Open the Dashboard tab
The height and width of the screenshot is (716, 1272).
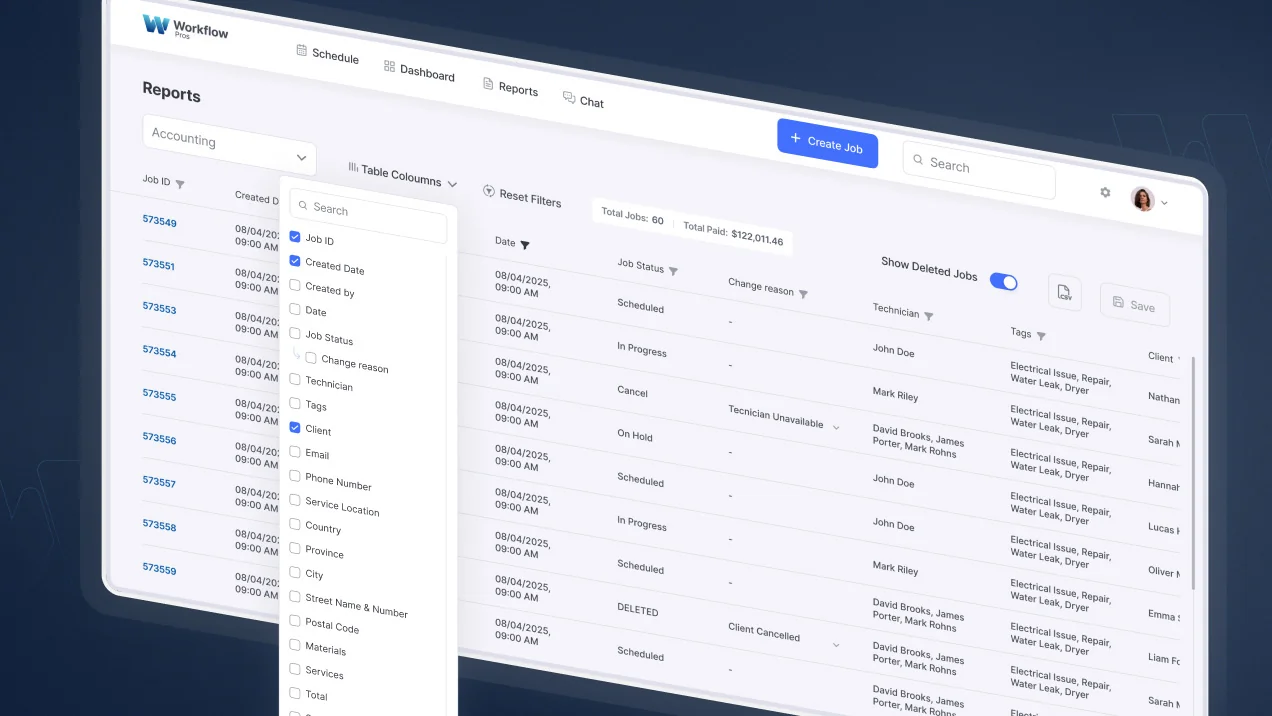pos(419,71)
